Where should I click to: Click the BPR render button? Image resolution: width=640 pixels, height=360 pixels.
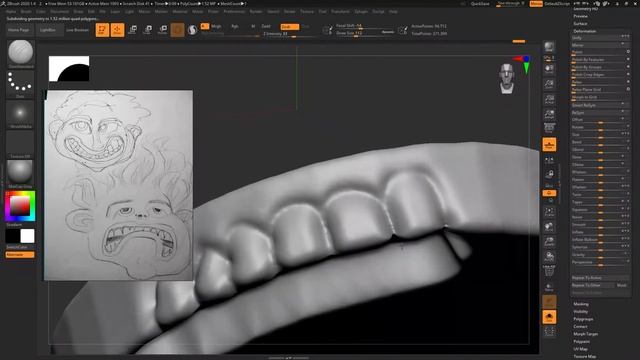[549, 47]
